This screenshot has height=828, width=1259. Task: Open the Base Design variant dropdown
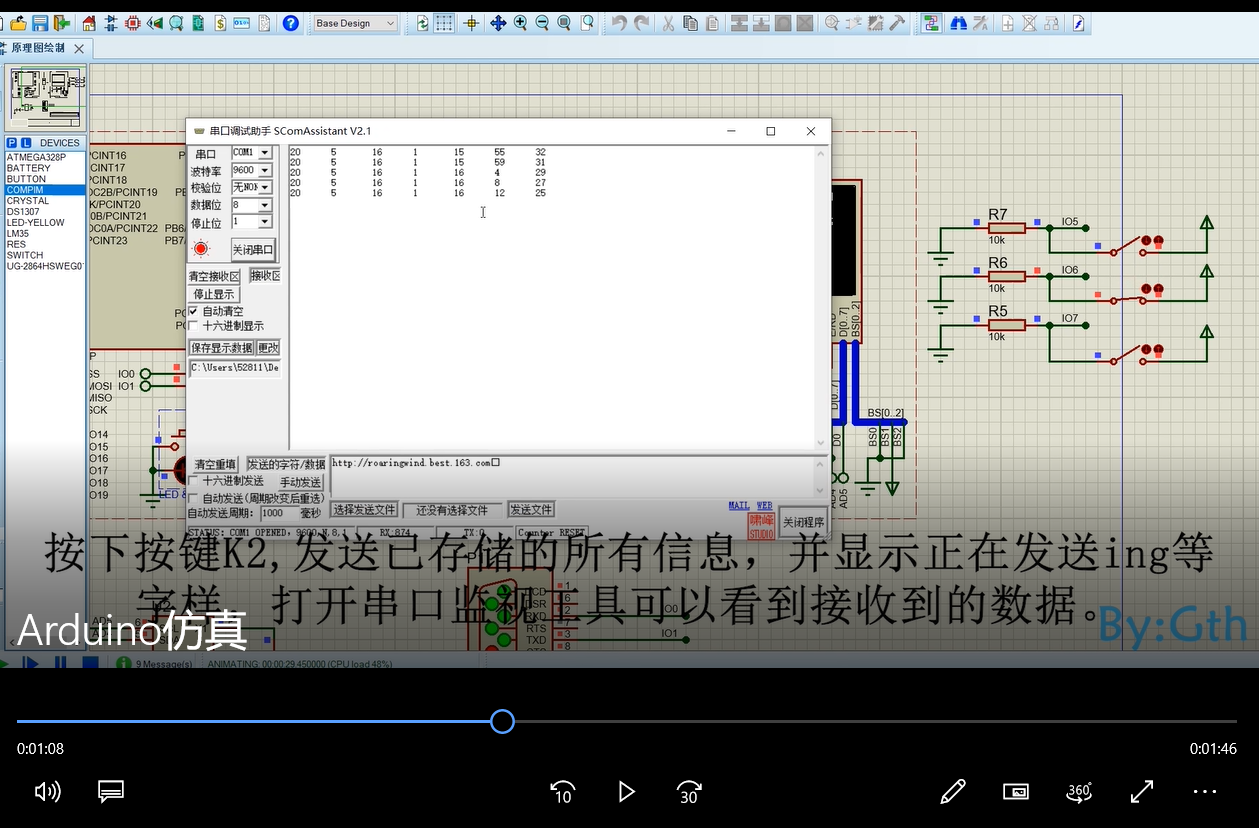click(x=355, y=23)
